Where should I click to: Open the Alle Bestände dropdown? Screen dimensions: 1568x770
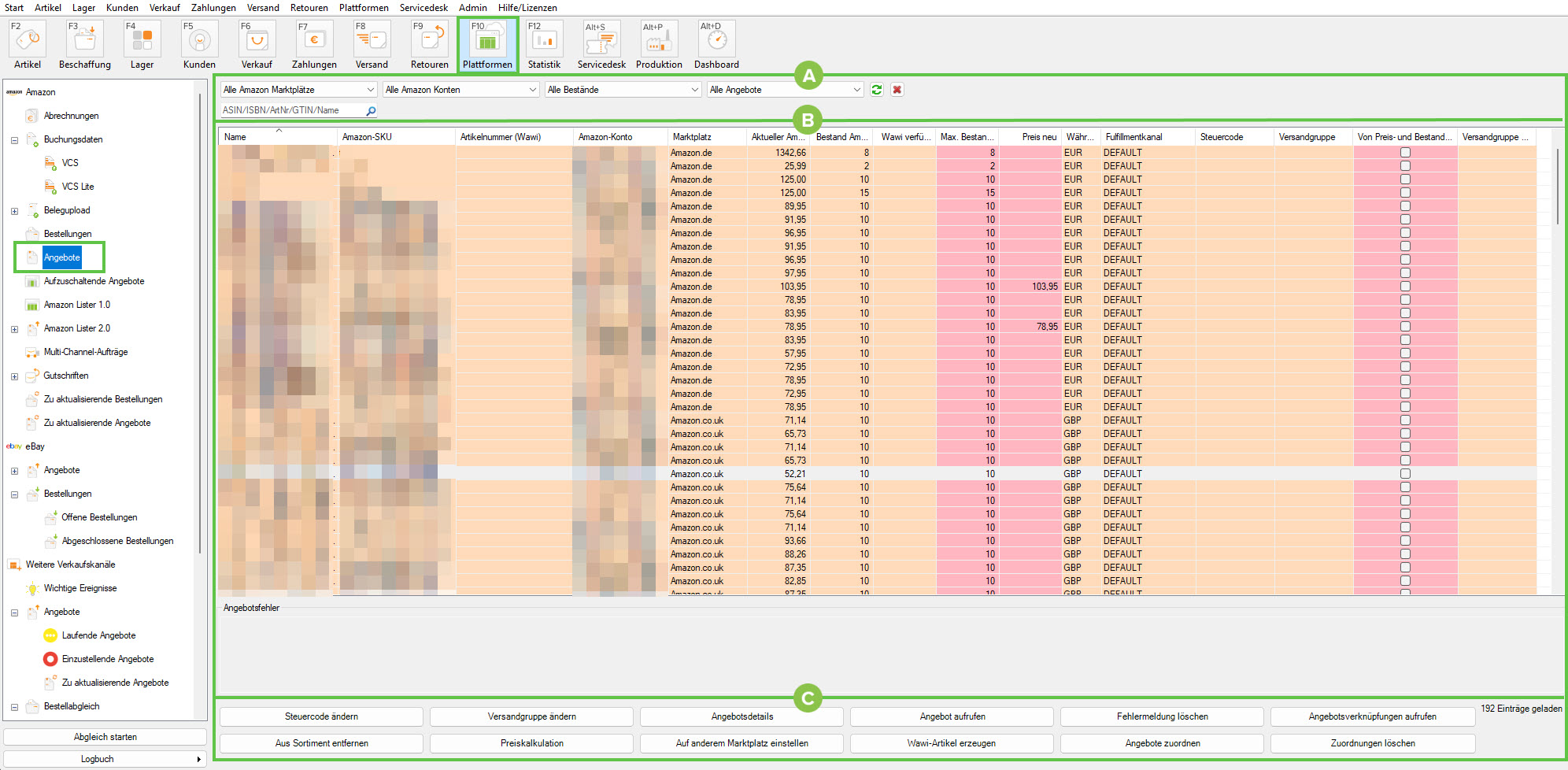(622, 90)
